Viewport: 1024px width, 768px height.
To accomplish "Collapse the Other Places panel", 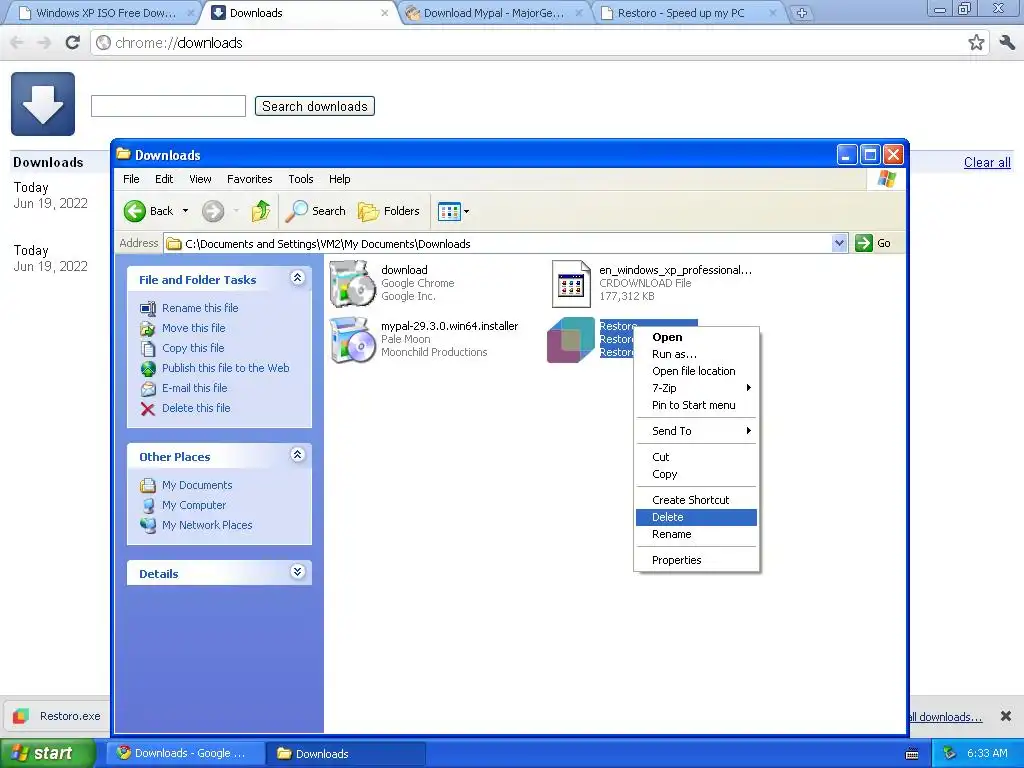I will click(x=297, y=455).
